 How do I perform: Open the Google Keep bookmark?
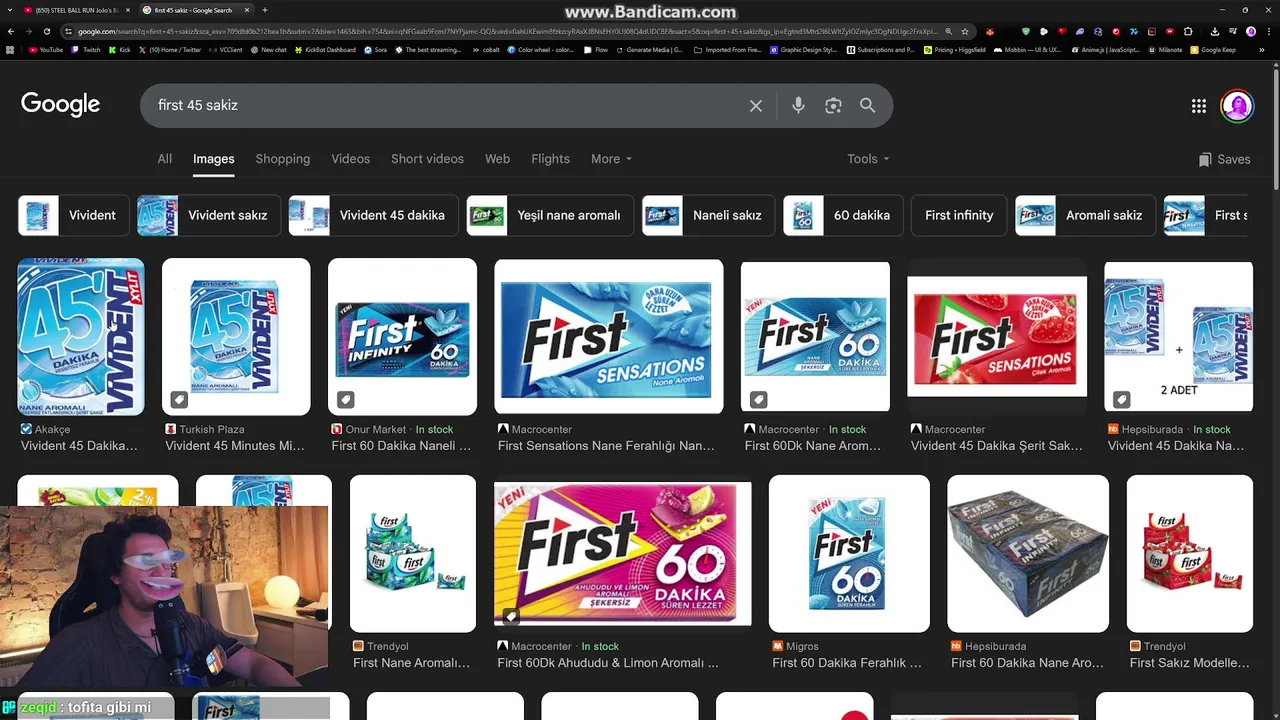point(1213,49)
